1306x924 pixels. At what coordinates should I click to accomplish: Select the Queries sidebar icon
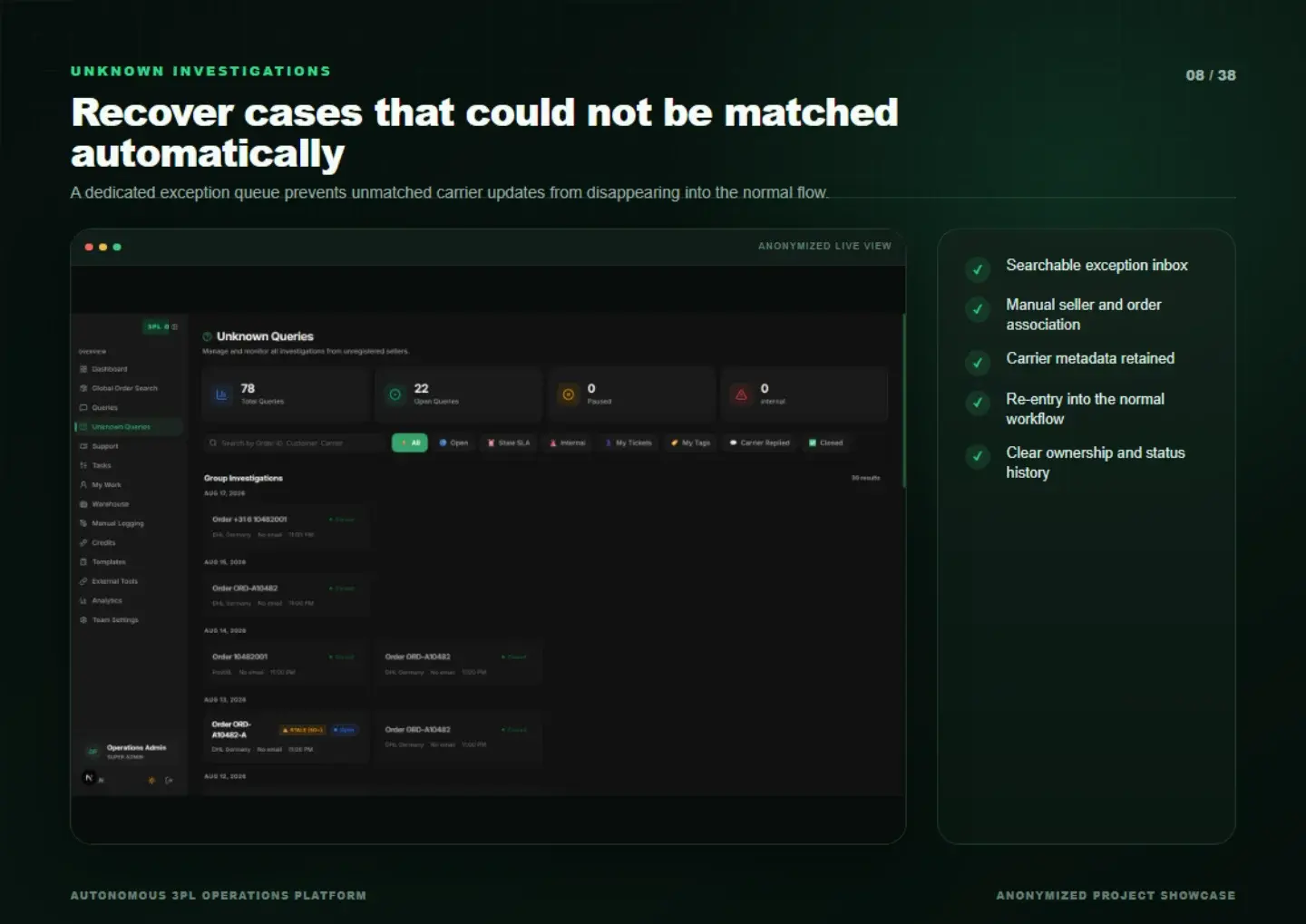click(x=83, y=408)
